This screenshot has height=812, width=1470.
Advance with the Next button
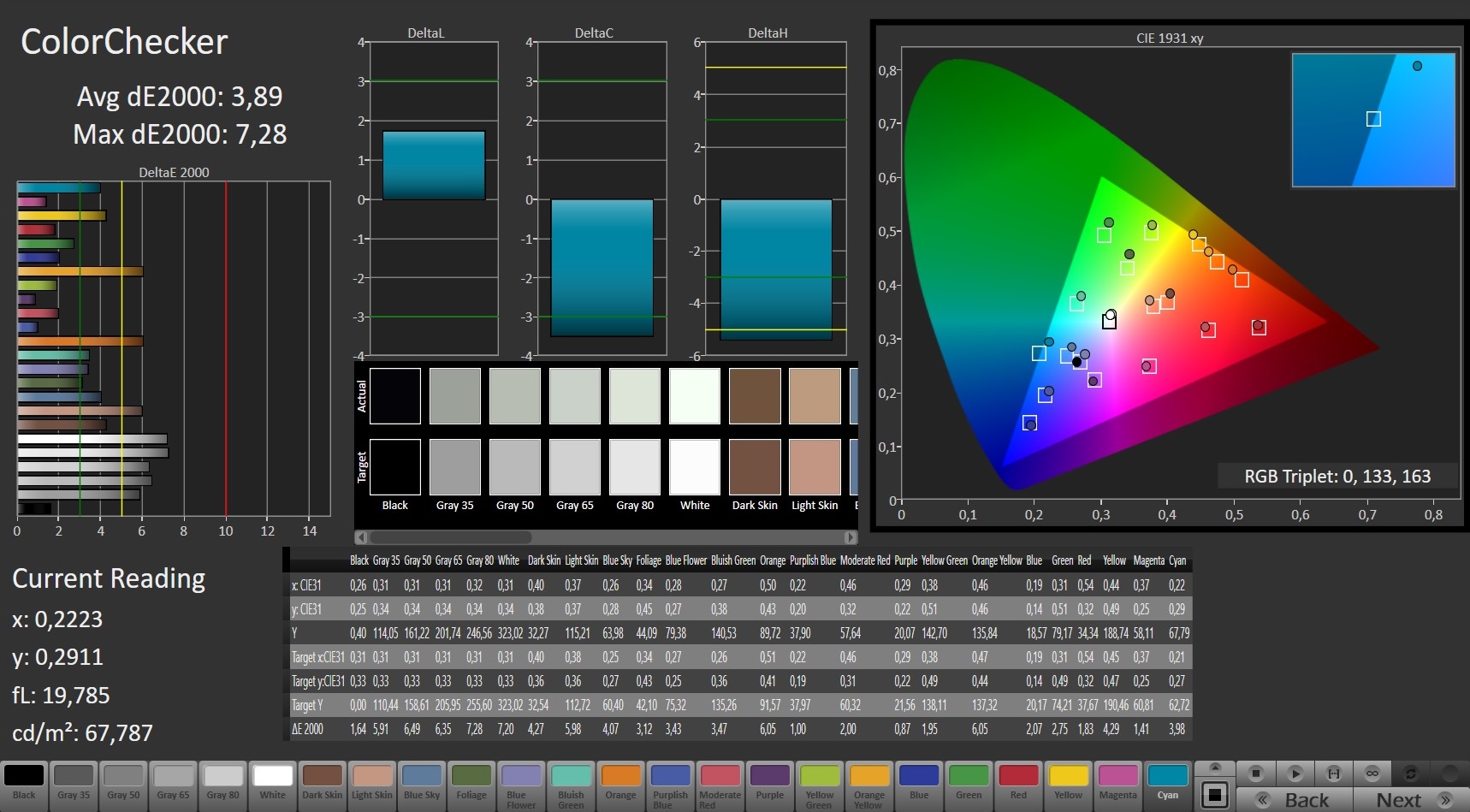(1411, 800)
